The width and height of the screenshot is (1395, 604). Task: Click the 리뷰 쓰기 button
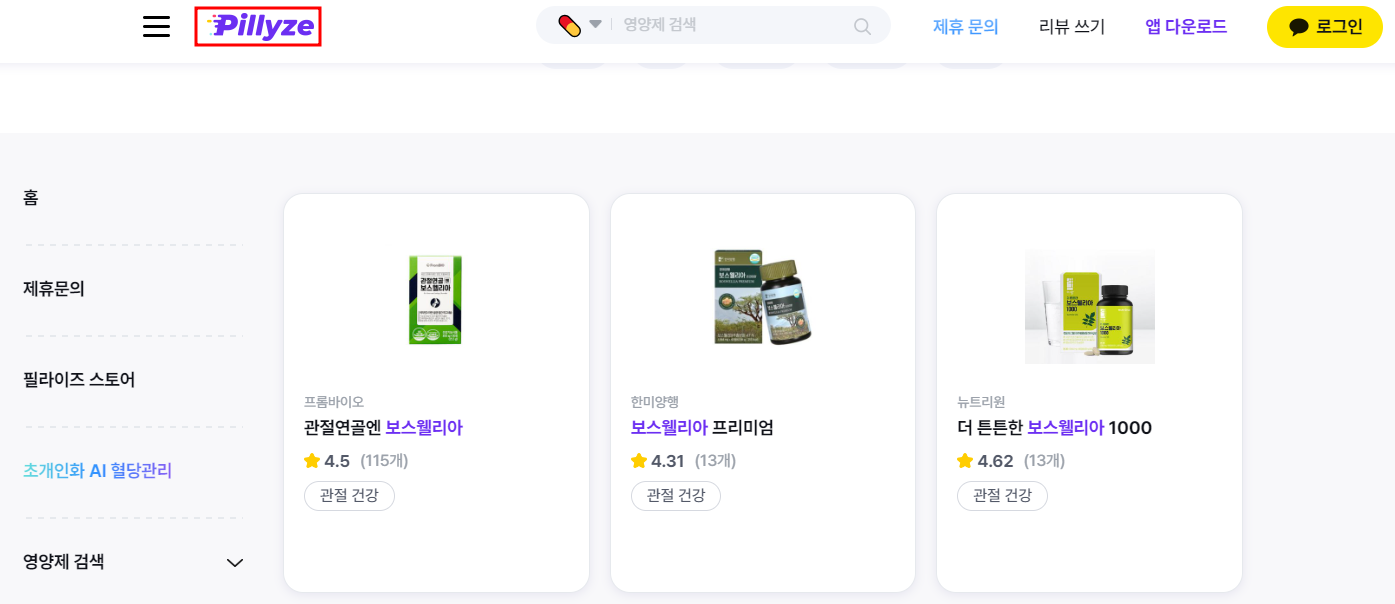point(1070,27)
